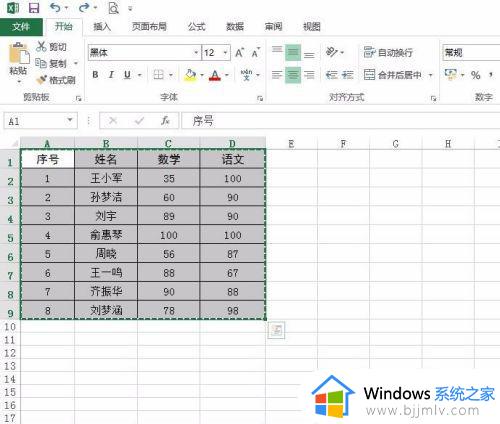Toggle middle vertical alignment
The width and height of the screenshot is (500, 424).
[293, 52]
